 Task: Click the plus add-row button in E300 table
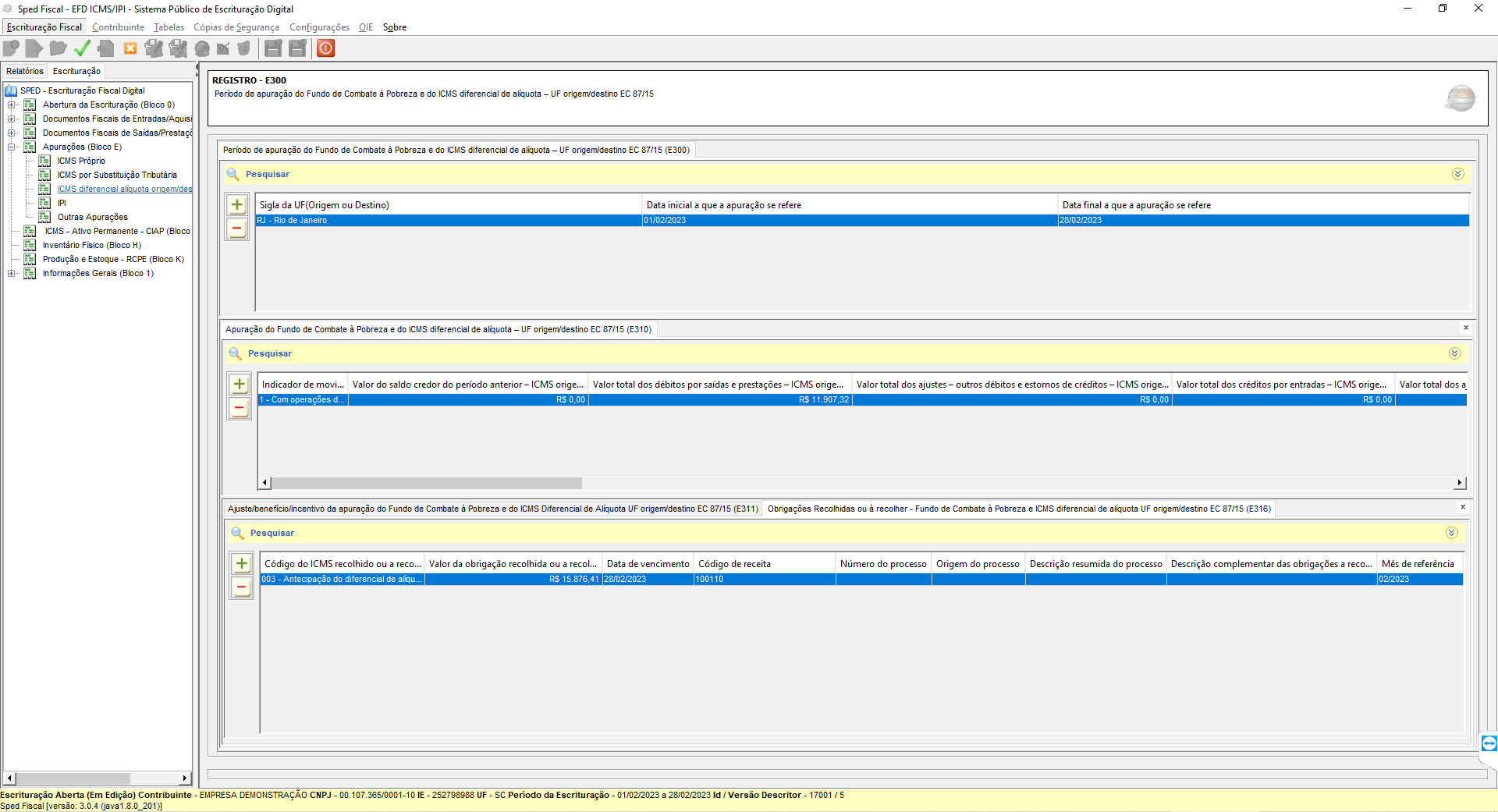tap(237, 205)
